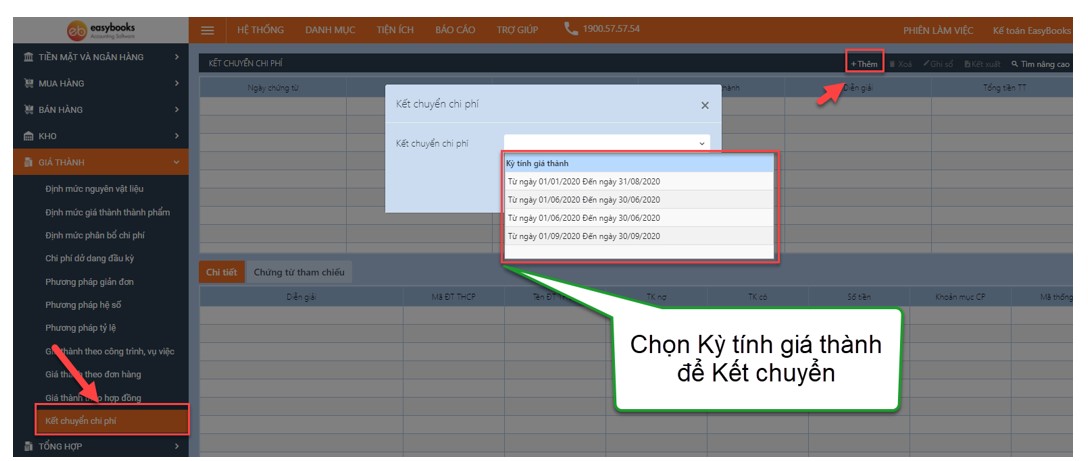Open the Hệ thống menu
This screenshot has width=1088, height=461.
(260, 30)
